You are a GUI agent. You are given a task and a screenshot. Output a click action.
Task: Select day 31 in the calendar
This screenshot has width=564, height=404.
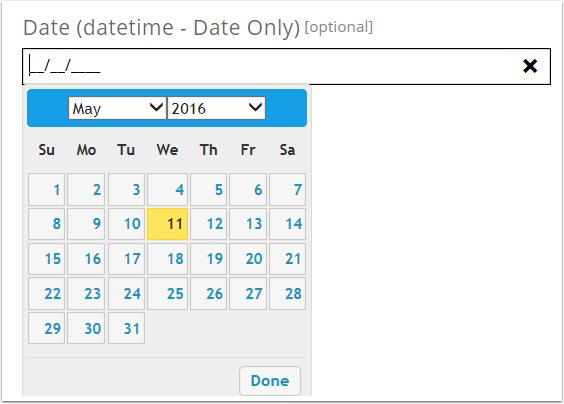pos(126,328)
